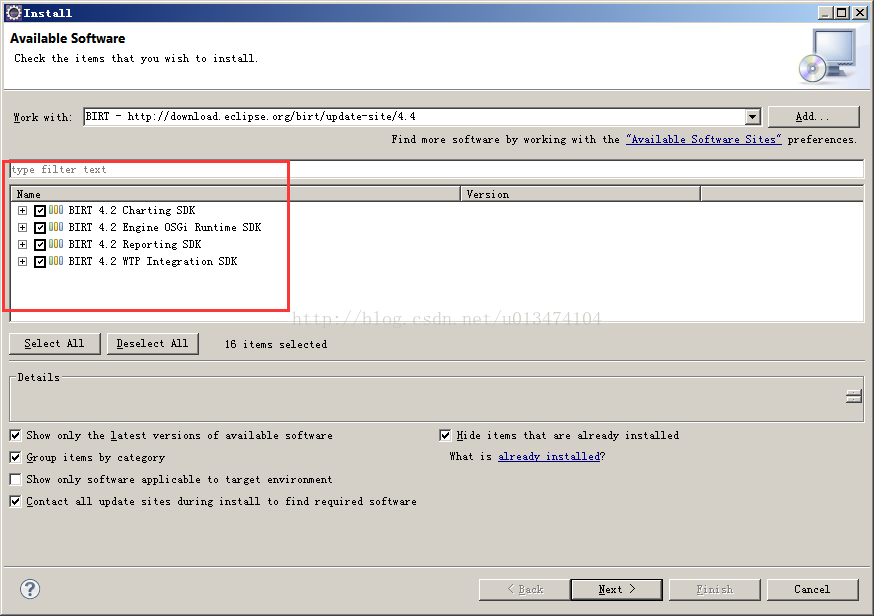Click the type filter text field
This screenshot has height=616, width=874.
(436, 169)
